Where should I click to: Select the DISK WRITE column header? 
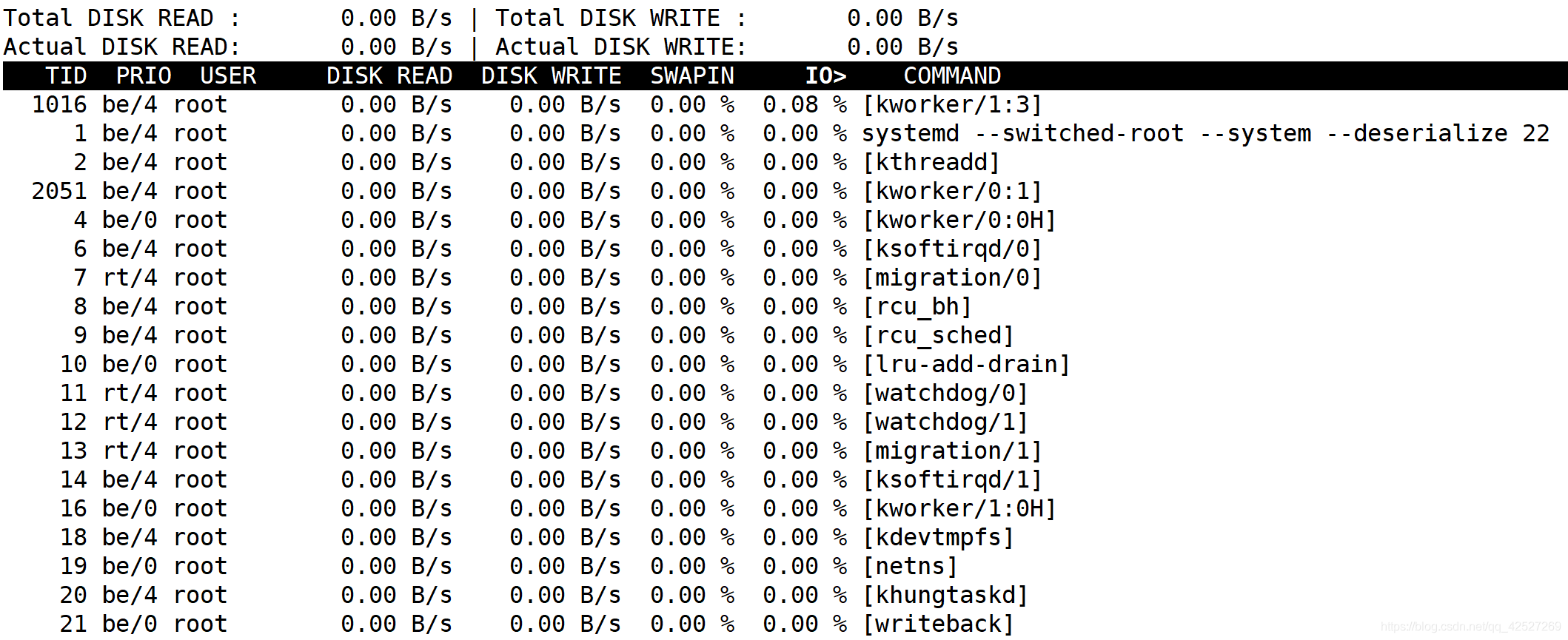coord(551,75)
